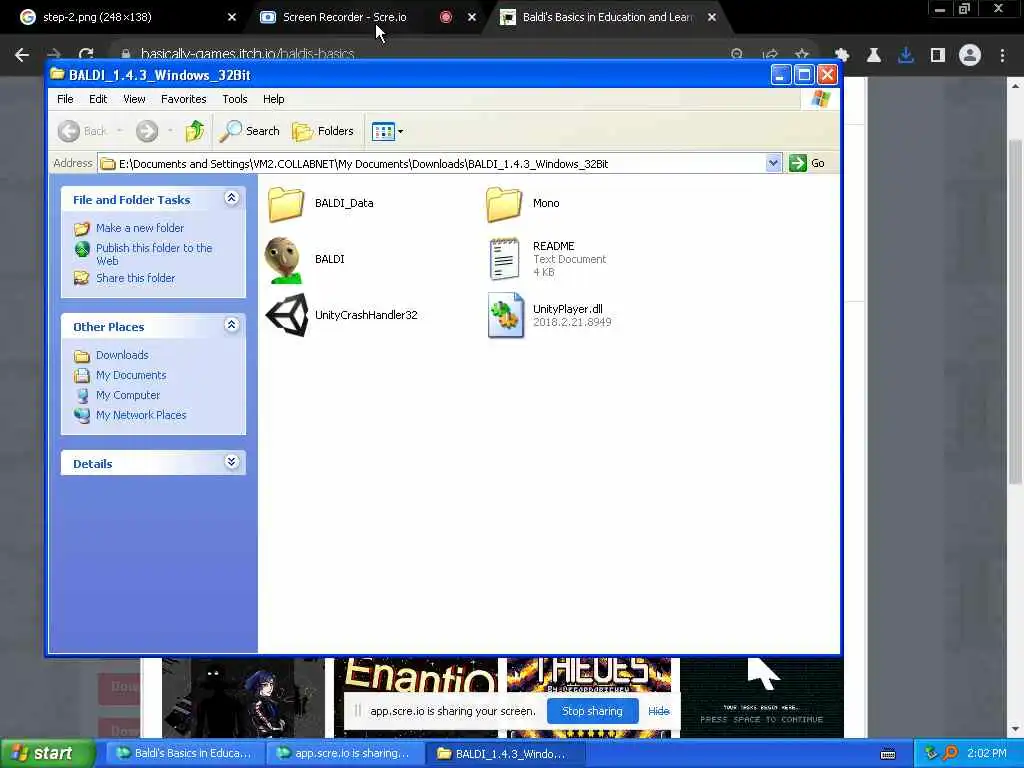The image size is (1024, 768).
Task: Click the Make a new folder icon
Action: pyautogui.click(x=82, y=228)
